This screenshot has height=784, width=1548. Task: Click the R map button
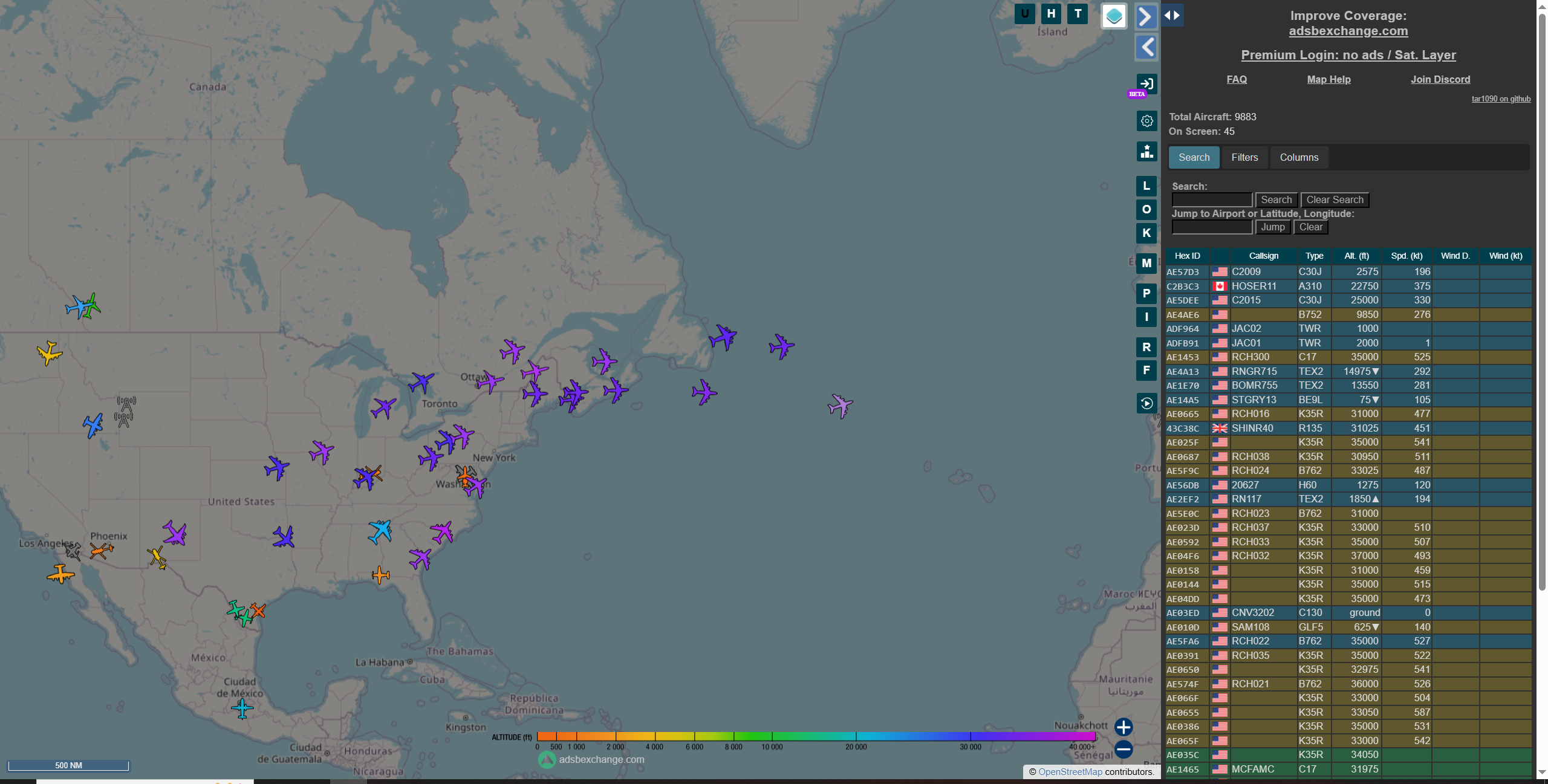pyautogui.click(x=1146, y=348)
